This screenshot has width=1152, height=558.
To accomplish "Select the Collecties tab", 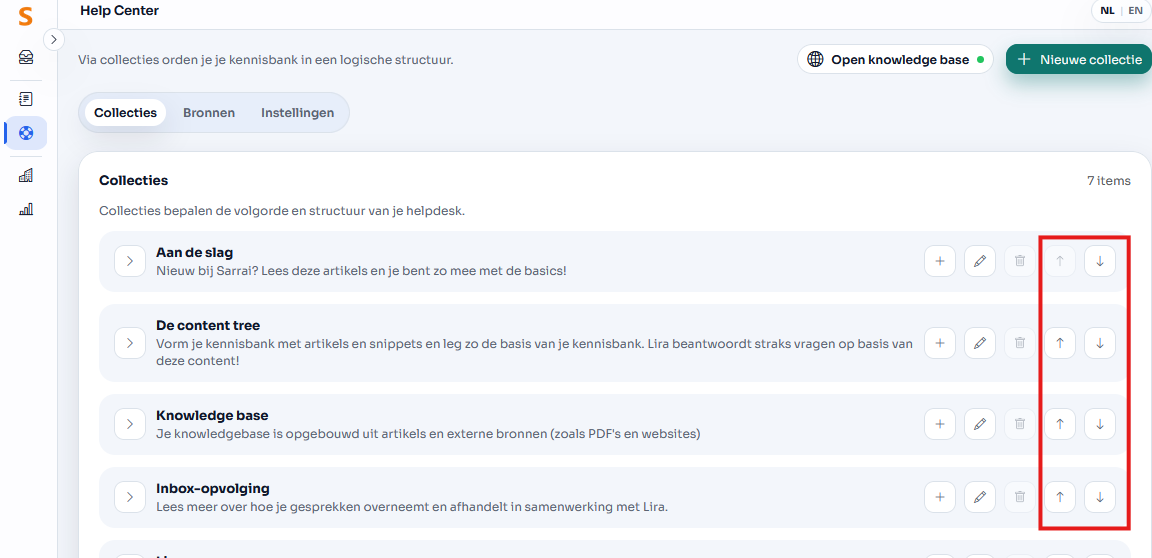I will (x=126, y=112).
